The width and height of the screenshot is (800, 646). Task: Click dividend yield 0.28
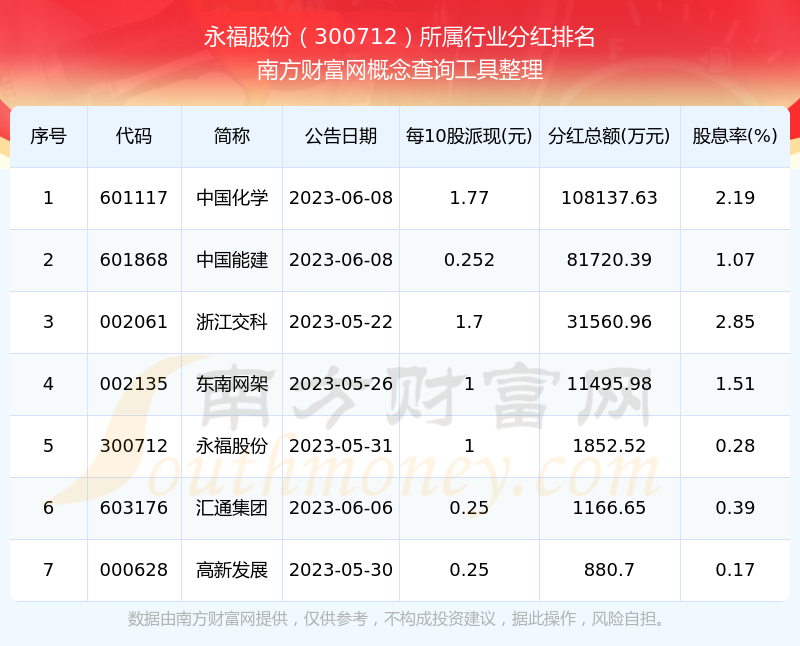(735, 446)
